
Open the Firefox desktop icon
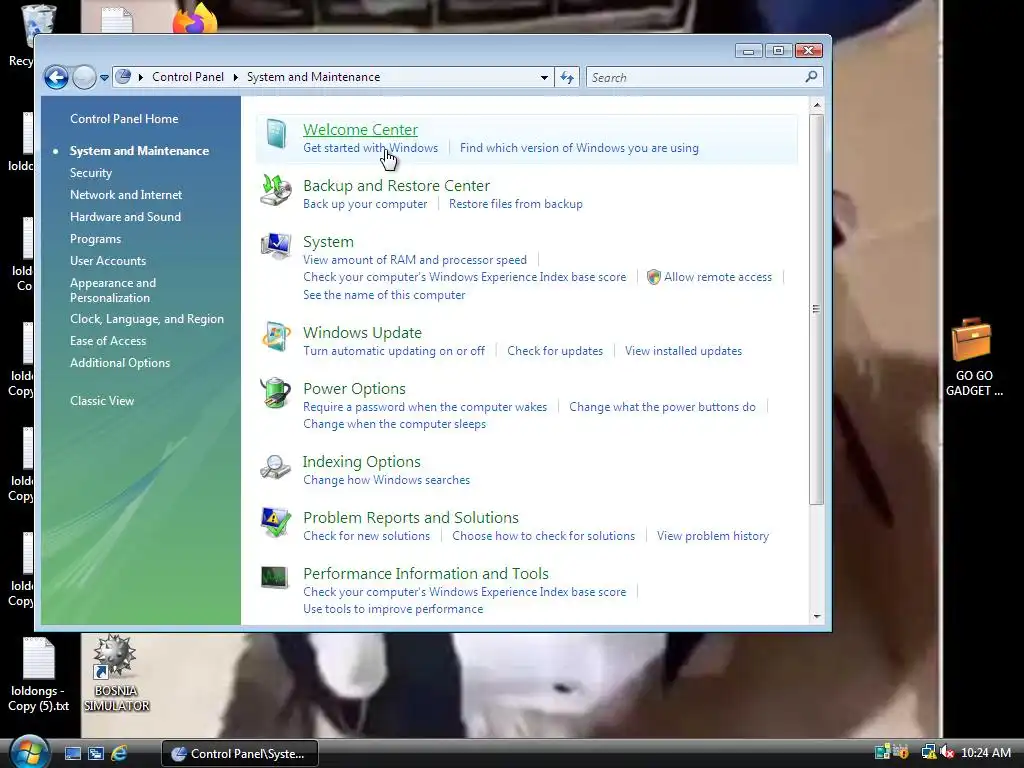pos(195,18)
